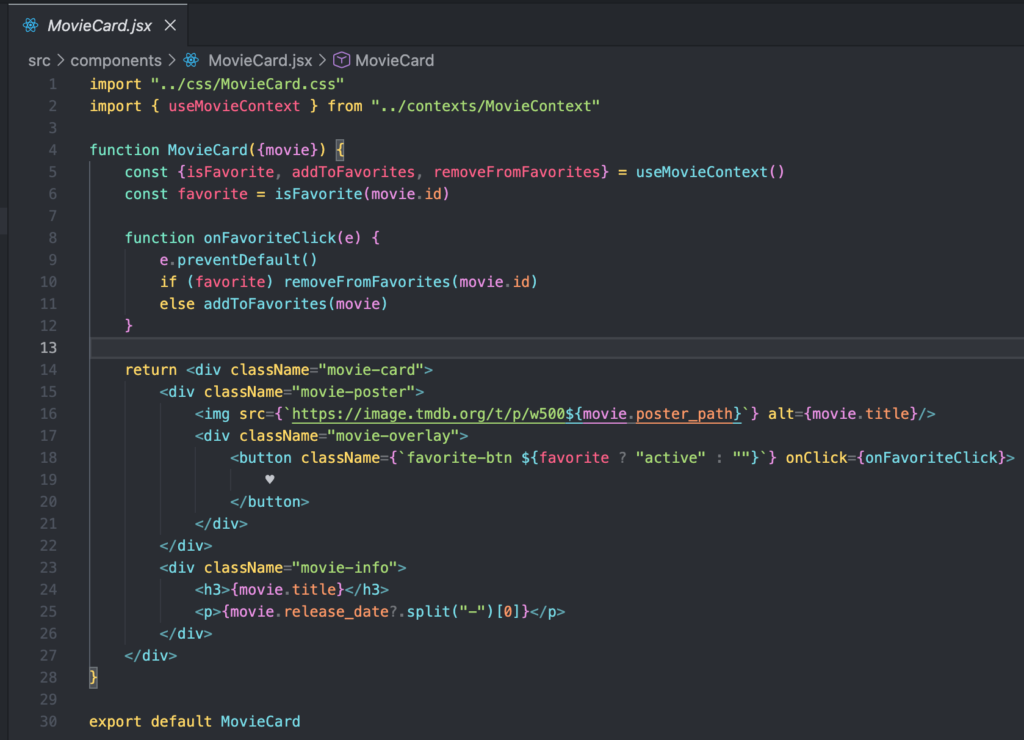Click the React file icon in the breadcrumb
Image resolution: width=1024 pixels, height=740 pixels.
coord(190,60)
